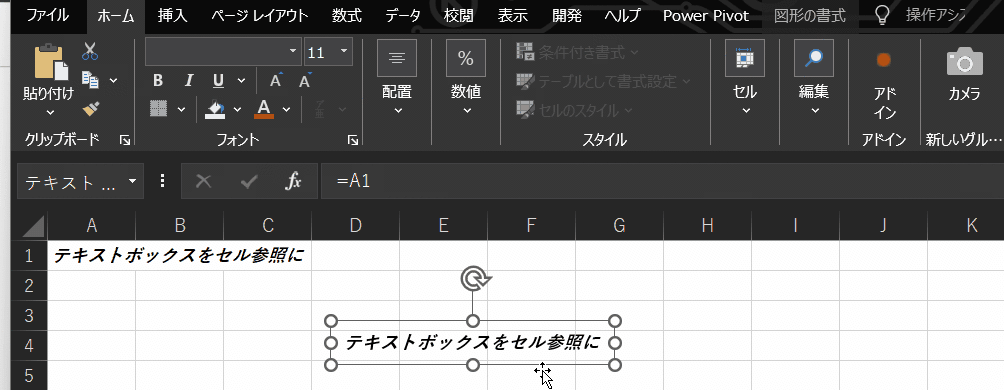Select the column D header
1004x390 pixels.
pos(355,225)
